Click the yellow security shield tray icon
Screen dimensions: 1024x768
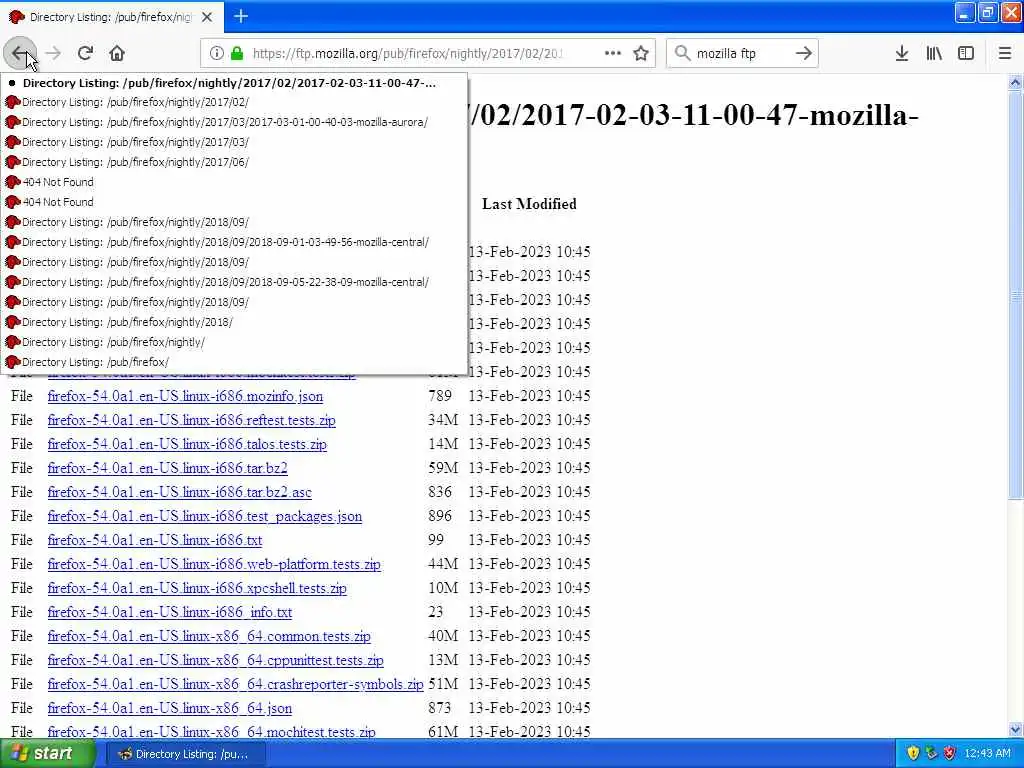click(x=913, y=754)
